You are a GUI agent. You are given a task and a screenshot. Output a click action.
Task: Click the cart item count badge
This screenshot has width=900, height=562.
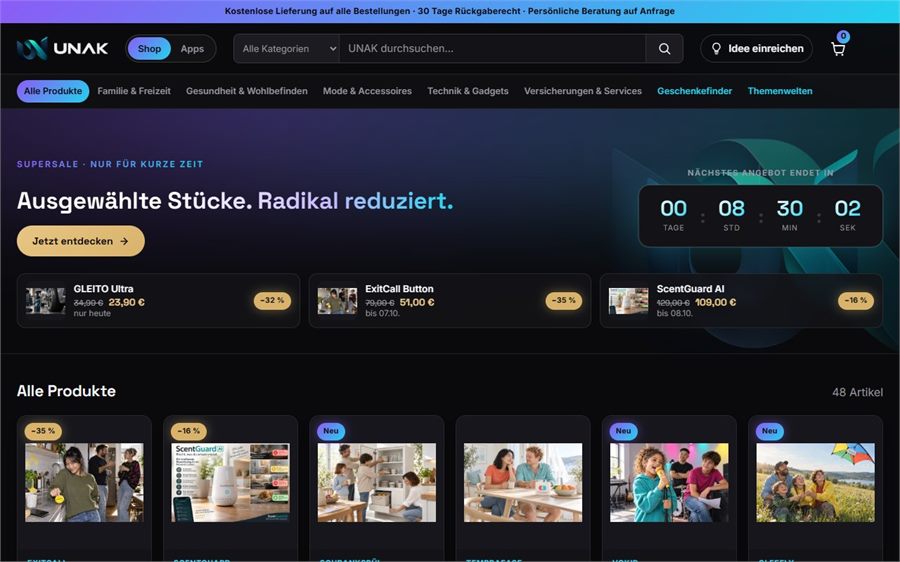coord(843,36)
